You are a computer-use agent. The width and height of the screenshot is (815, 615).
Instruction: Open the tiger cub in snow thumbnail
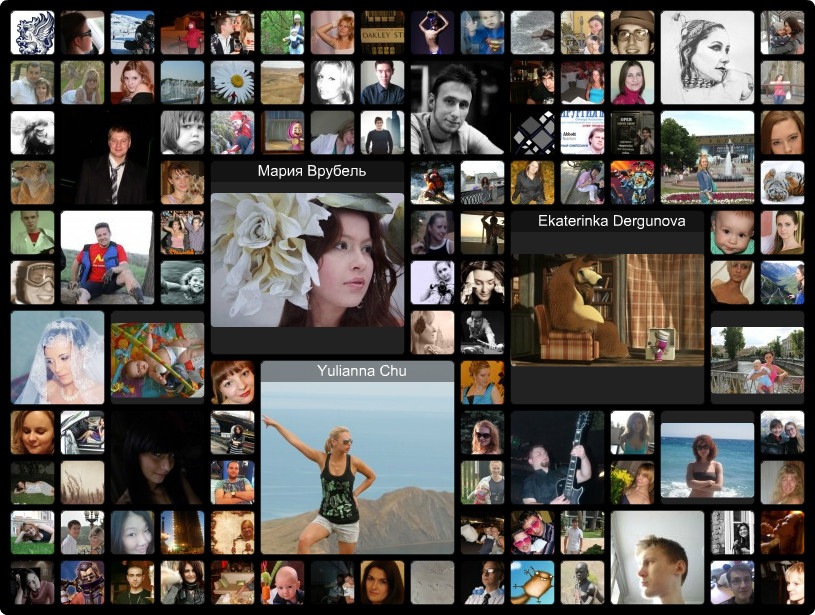point(782,182)
